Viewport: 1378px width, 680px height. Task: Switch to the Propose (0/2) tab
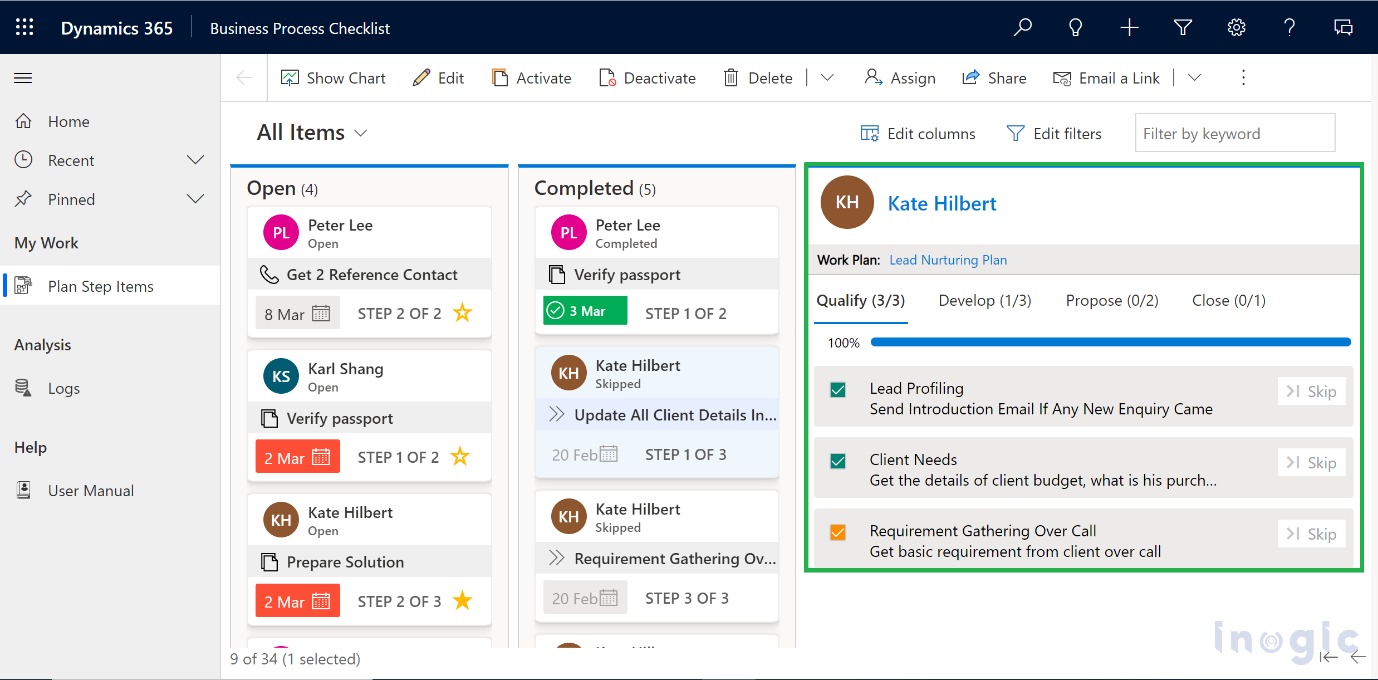(1112, 301)
